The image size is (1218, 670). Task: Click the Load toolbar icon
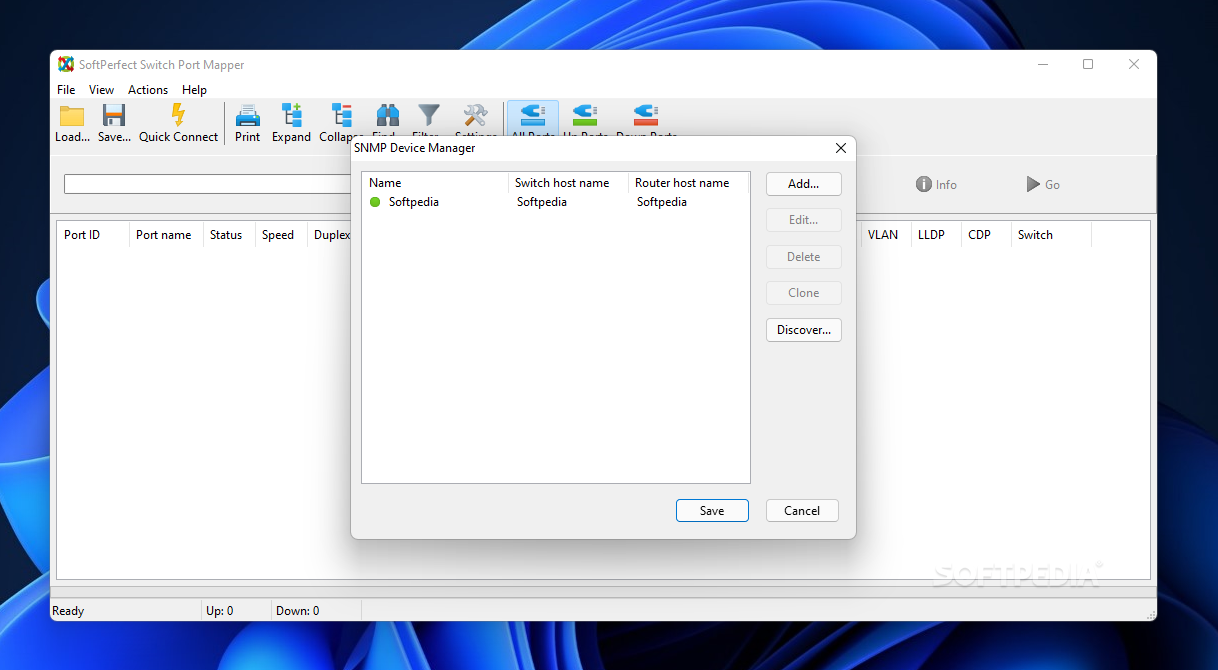(72, 115)
